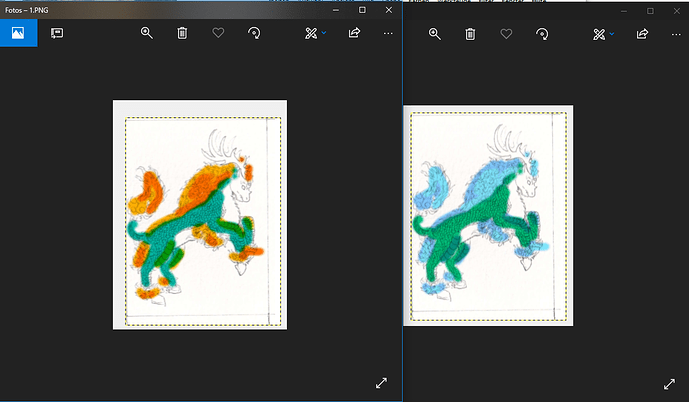
Task: Delete the photo in the left window
Action: (182, 33)
